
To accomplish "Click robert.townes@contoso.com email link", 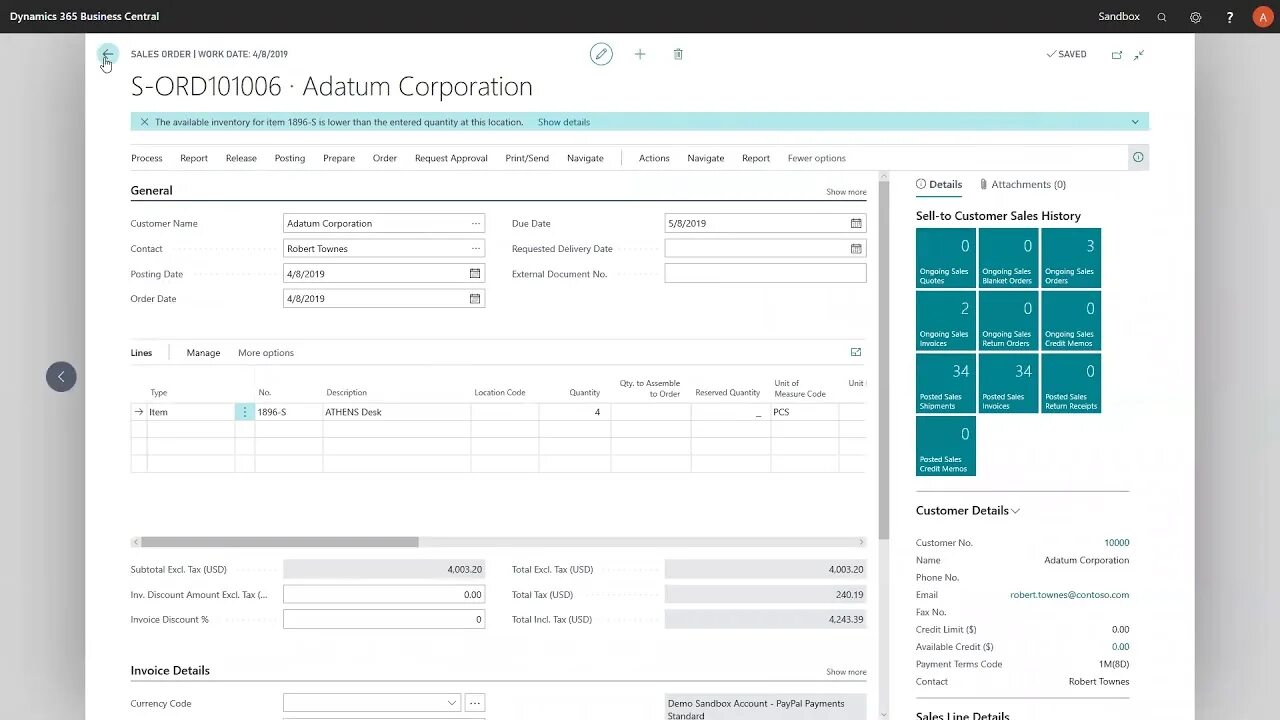I will (1069, 595).
